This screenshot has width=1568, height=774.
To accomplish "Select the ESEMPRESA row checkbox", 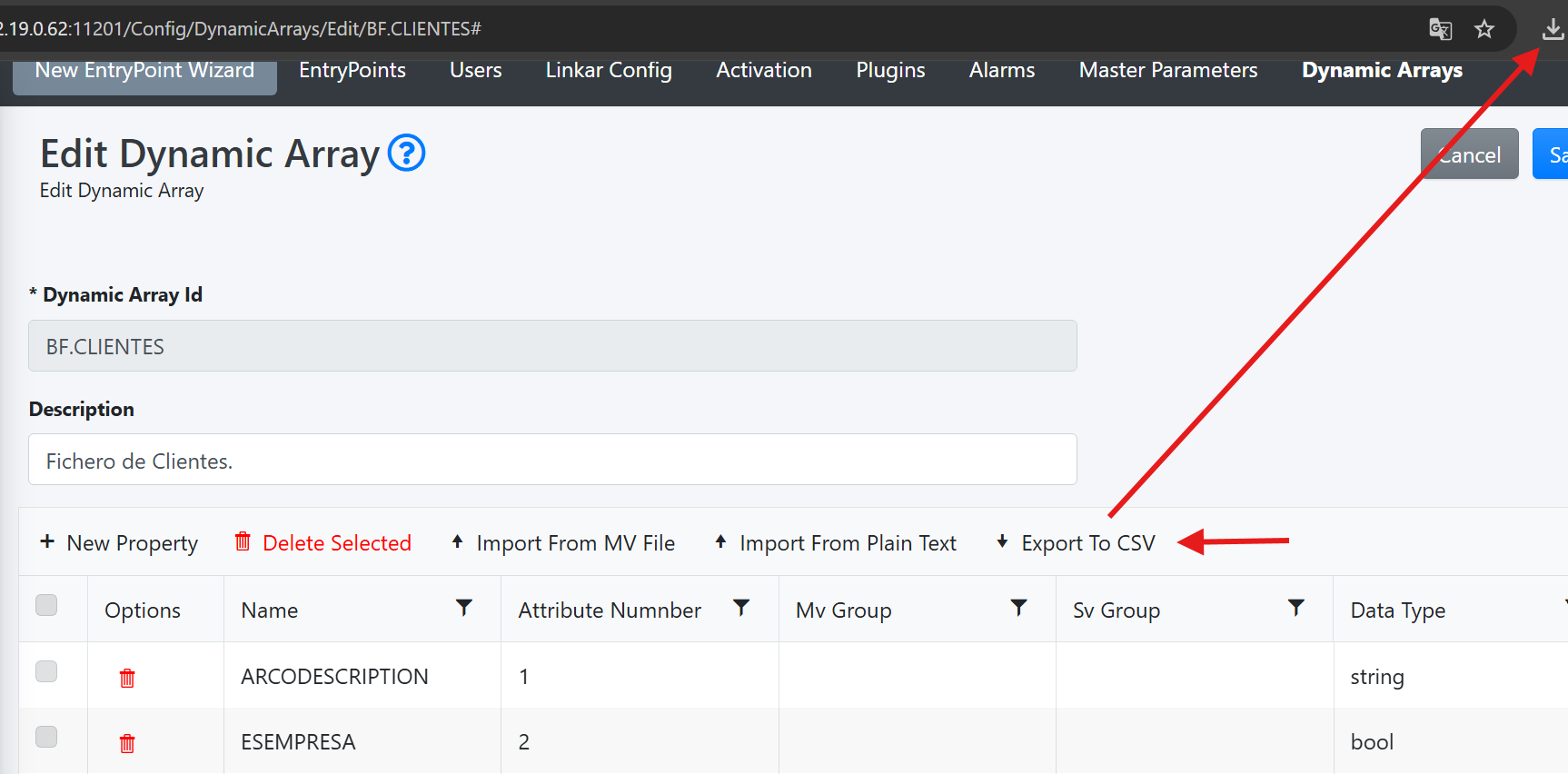I will click(x=46, y=737).
